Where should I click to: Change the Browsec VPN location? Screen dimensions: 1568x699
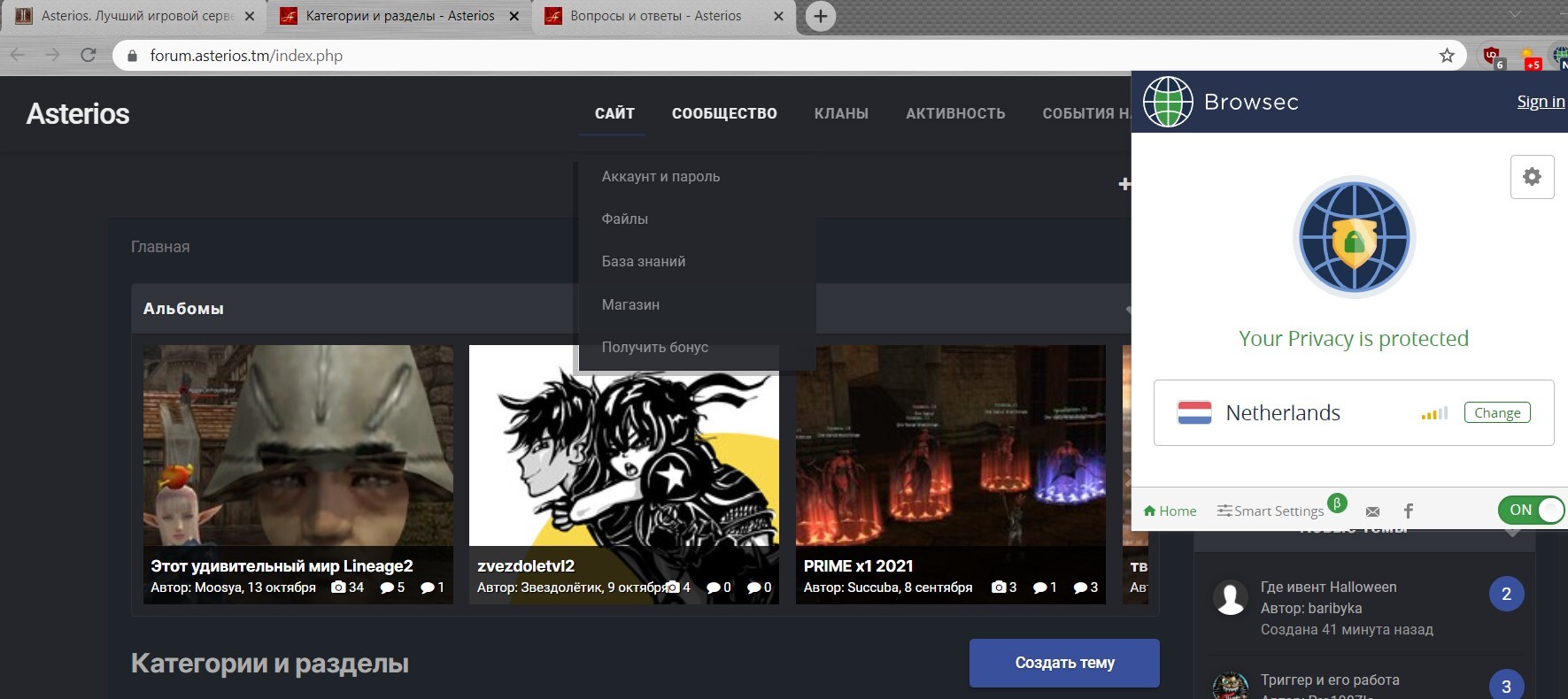tap(1497, 412)
